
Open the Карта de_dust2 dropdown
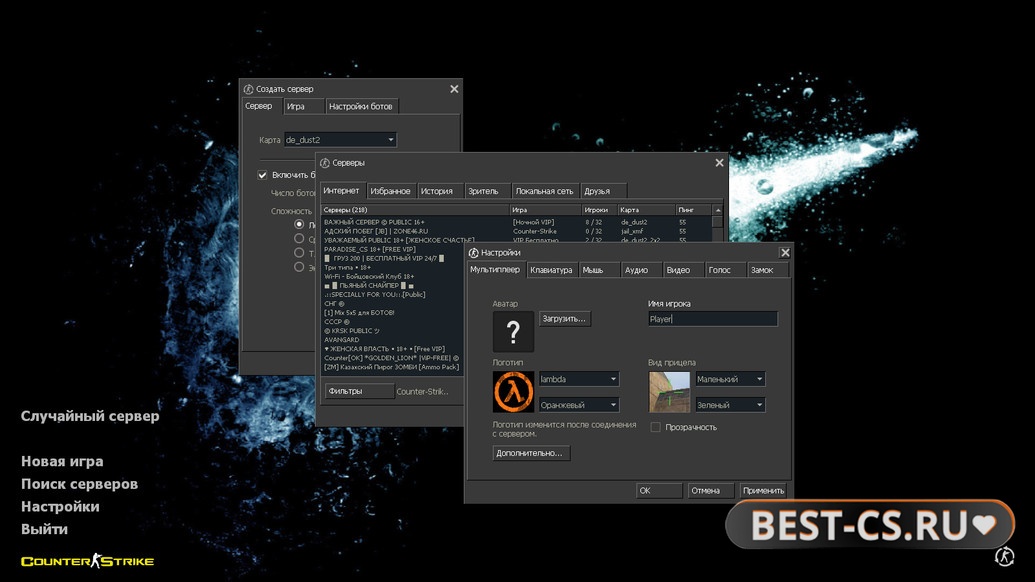pyautogui.click(x=340, y=139)
